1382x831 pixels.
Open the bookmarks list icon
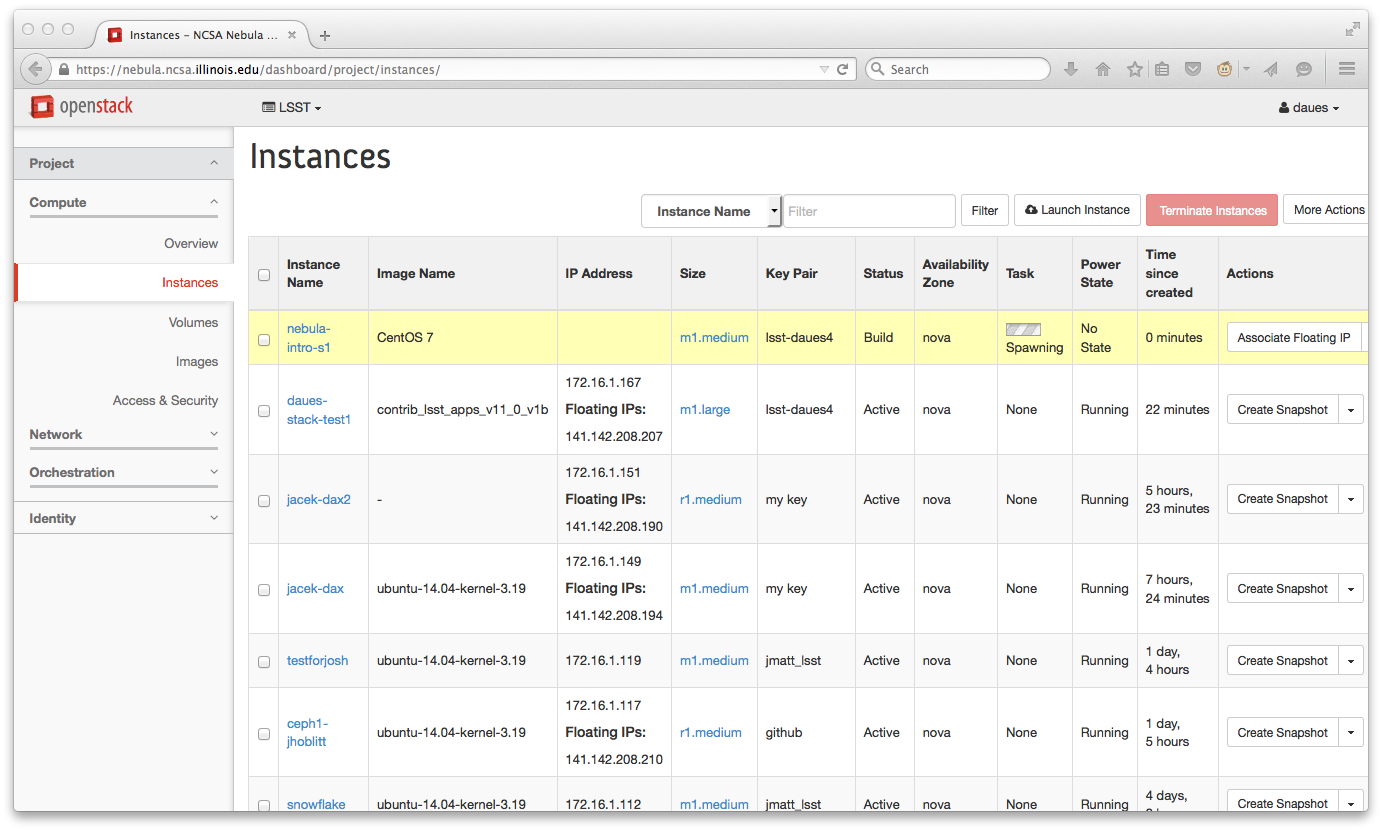point(1162,69)
